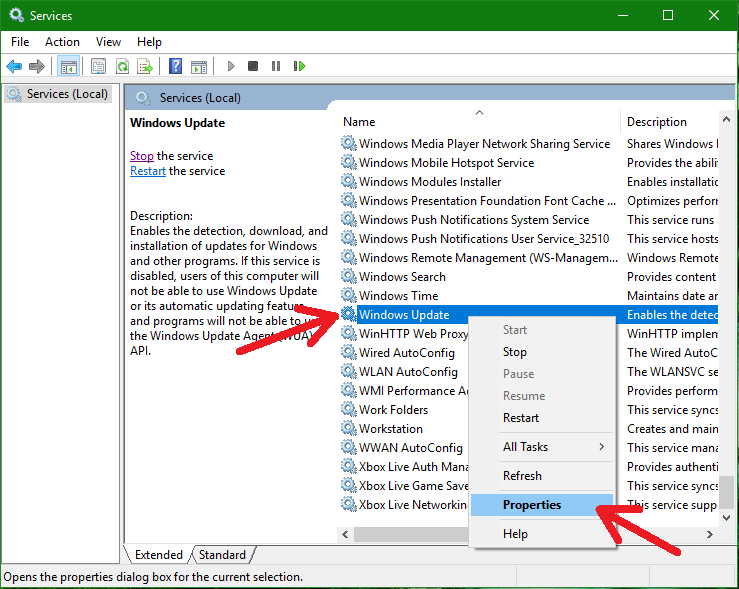739x589 pixels.
Task: Click the Start Service play icon
Action: (x=230, y=66)
